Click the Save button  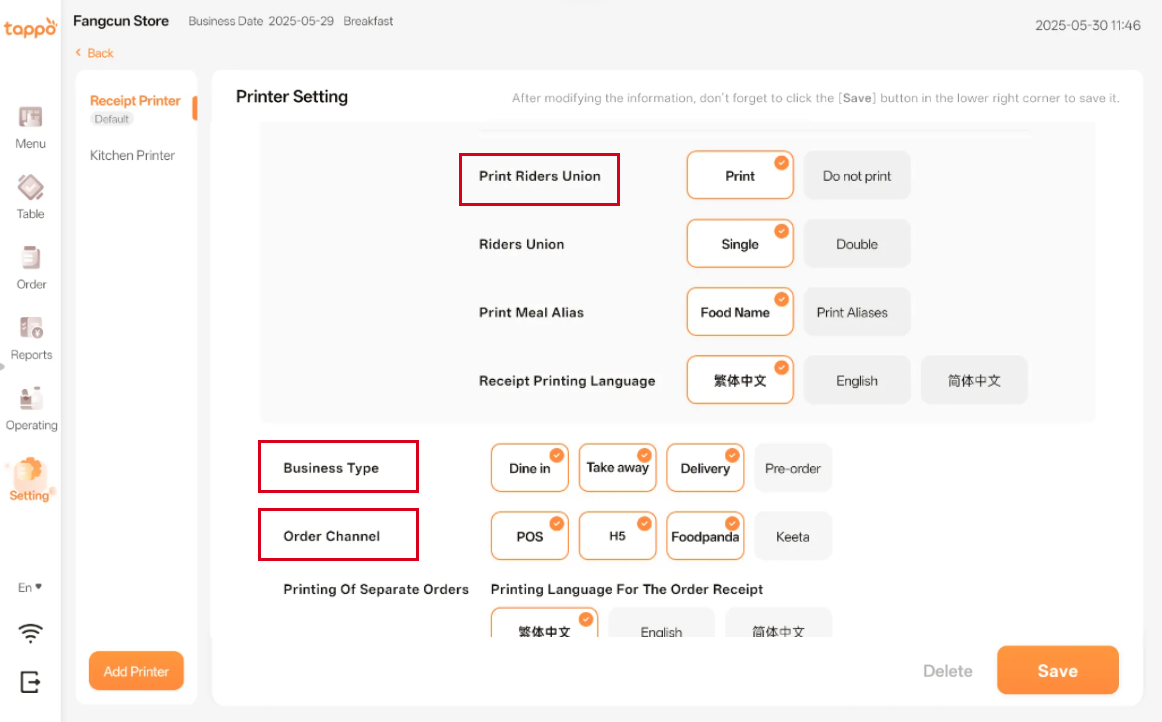pos(1057,671)
